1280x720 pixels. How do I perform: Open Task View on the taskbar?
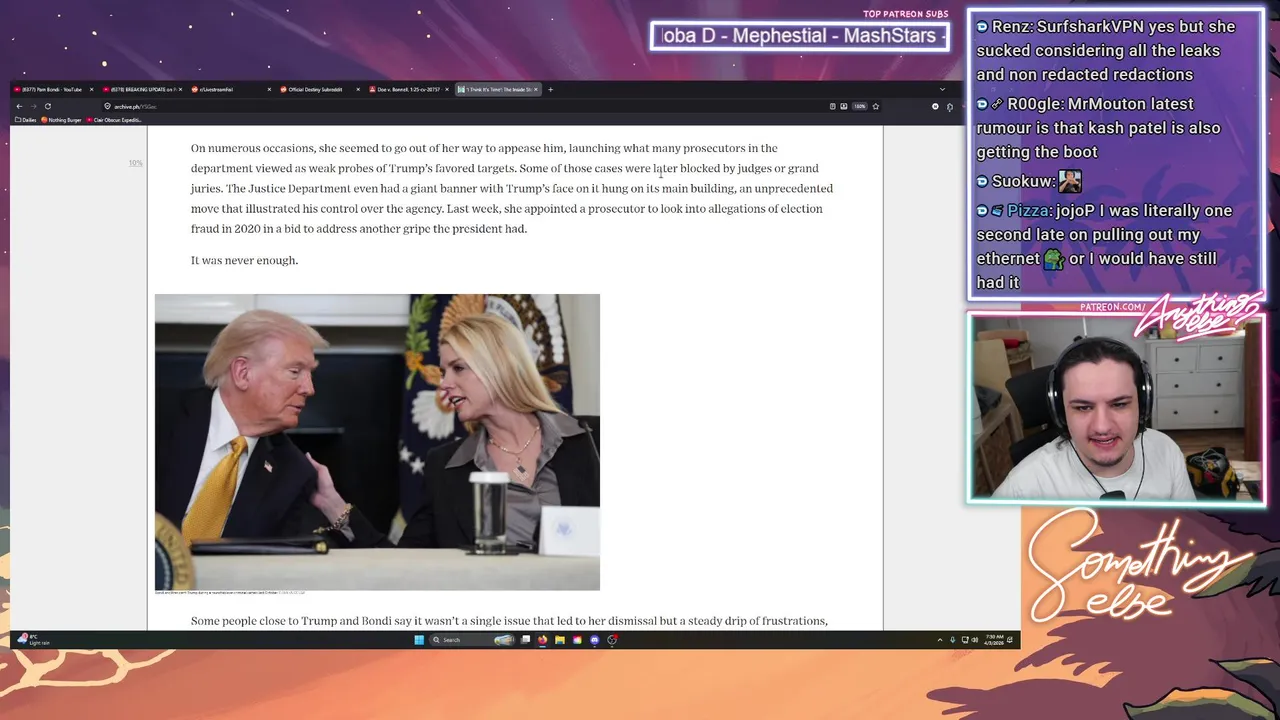[525, 640]
